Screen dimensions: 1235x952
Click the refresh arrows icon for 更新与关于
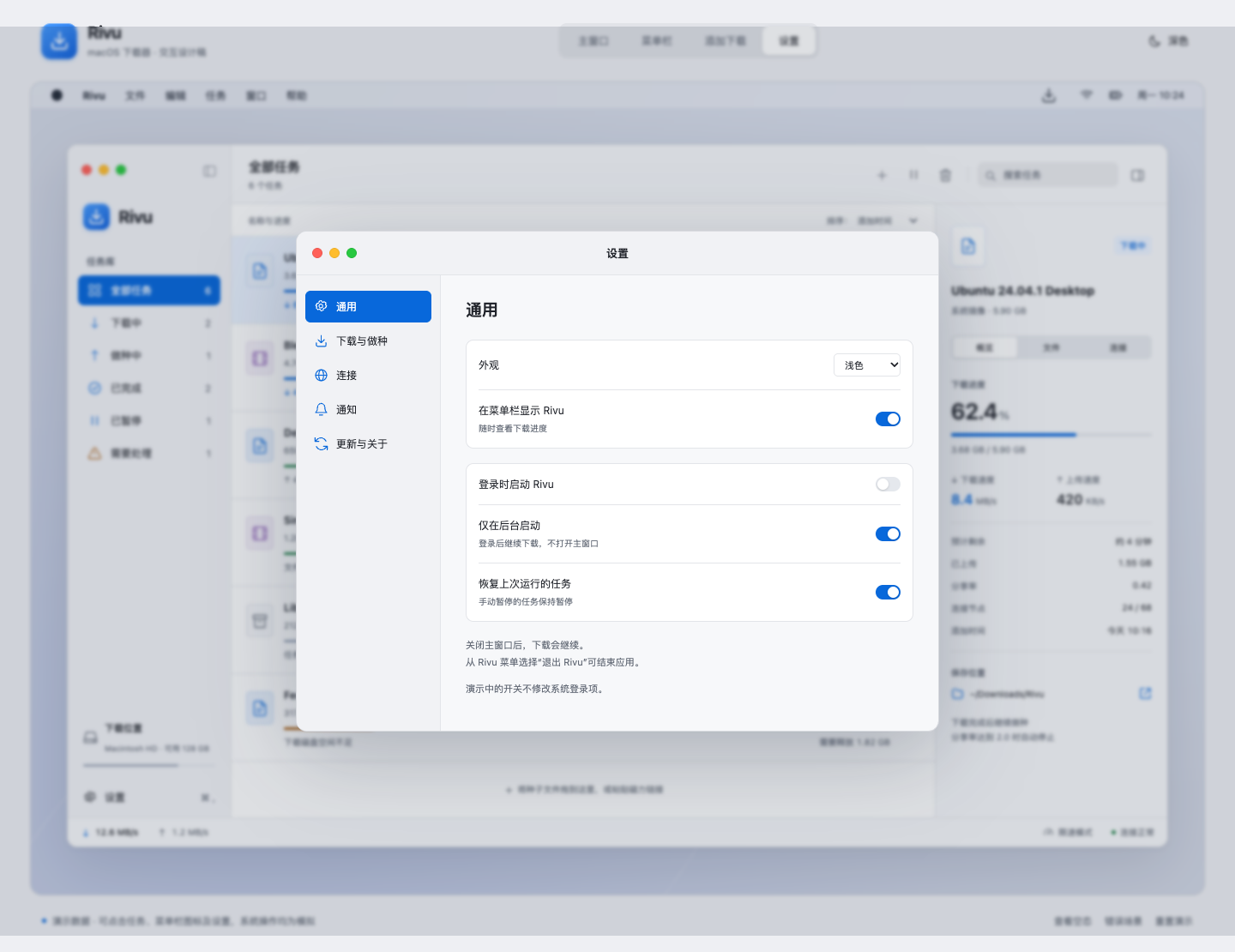(x=321, y=443)
